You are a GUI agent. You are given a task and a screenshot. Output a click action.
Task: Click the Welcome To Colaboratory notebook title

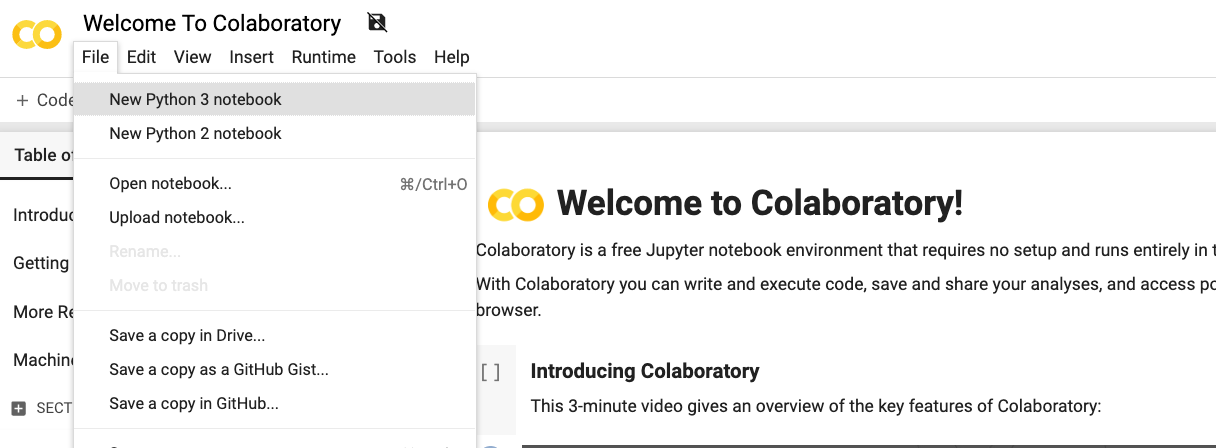(x=212, y=23)
